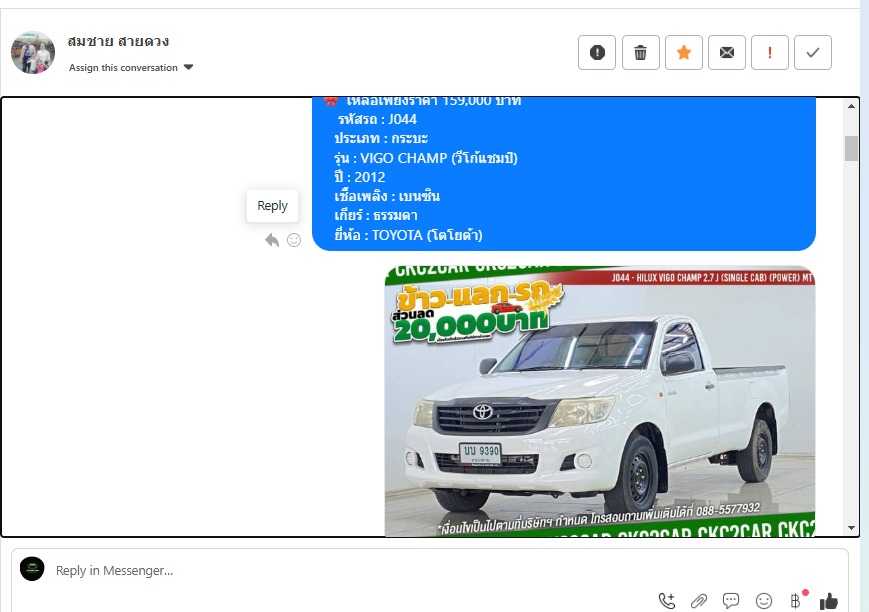Delete the conversation using trash icon
The image size is (869, 612).
641,53
